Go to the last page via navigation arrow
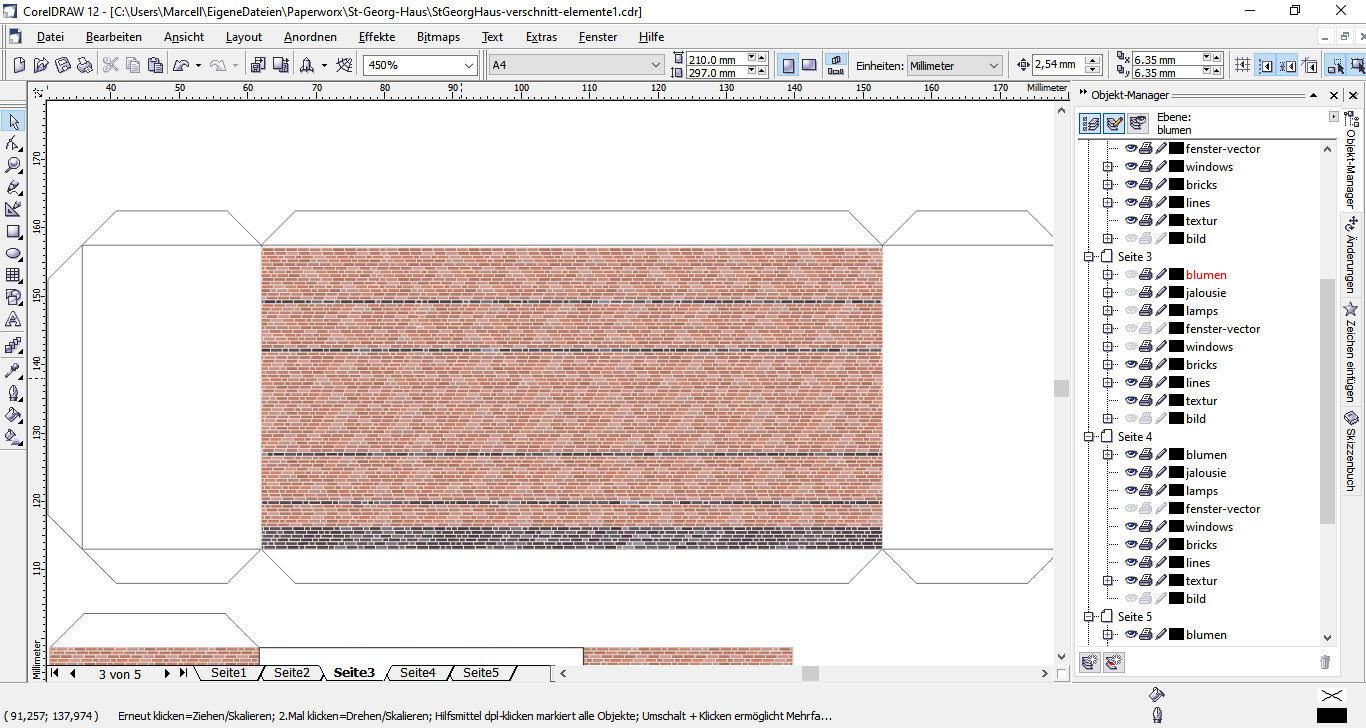 point(183,673)
